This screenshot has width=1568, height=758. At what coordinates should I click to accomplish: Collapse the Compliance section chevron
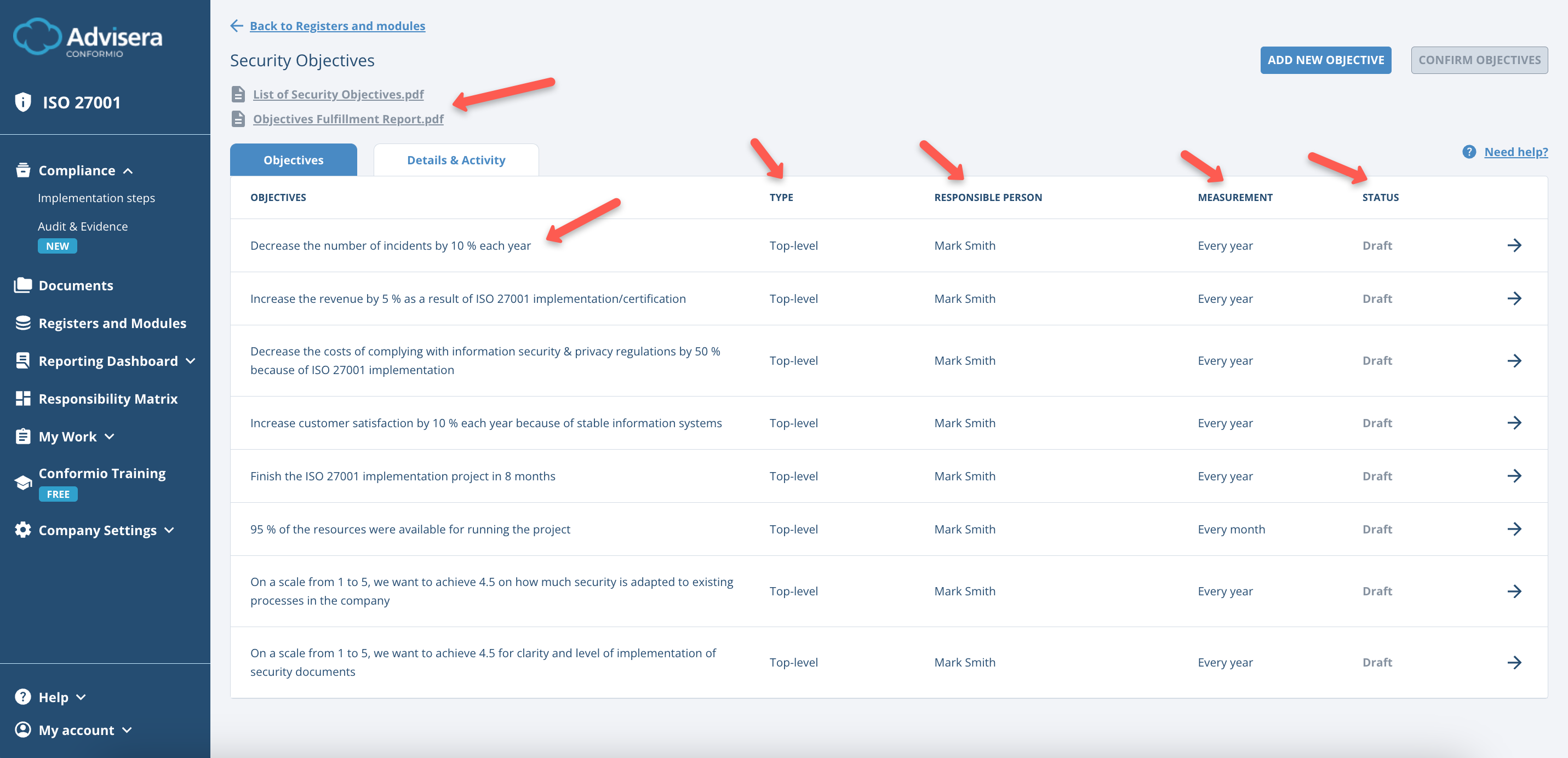click(128, 171)
